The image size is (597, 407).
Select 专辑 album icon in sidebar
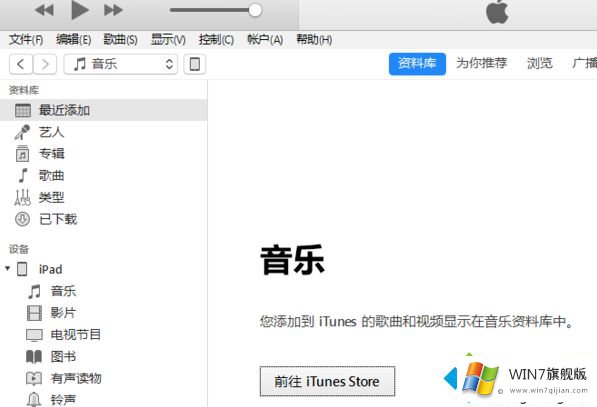(x=22, y=154)
